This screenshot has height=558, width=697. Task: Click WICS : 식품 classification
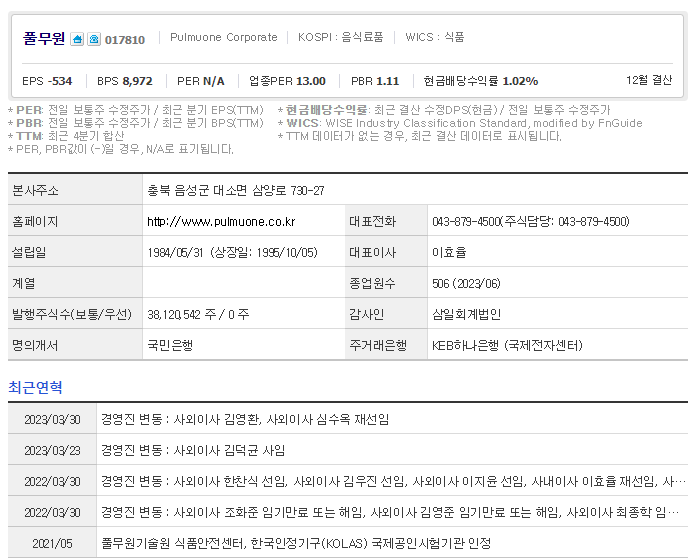[435, 37]
